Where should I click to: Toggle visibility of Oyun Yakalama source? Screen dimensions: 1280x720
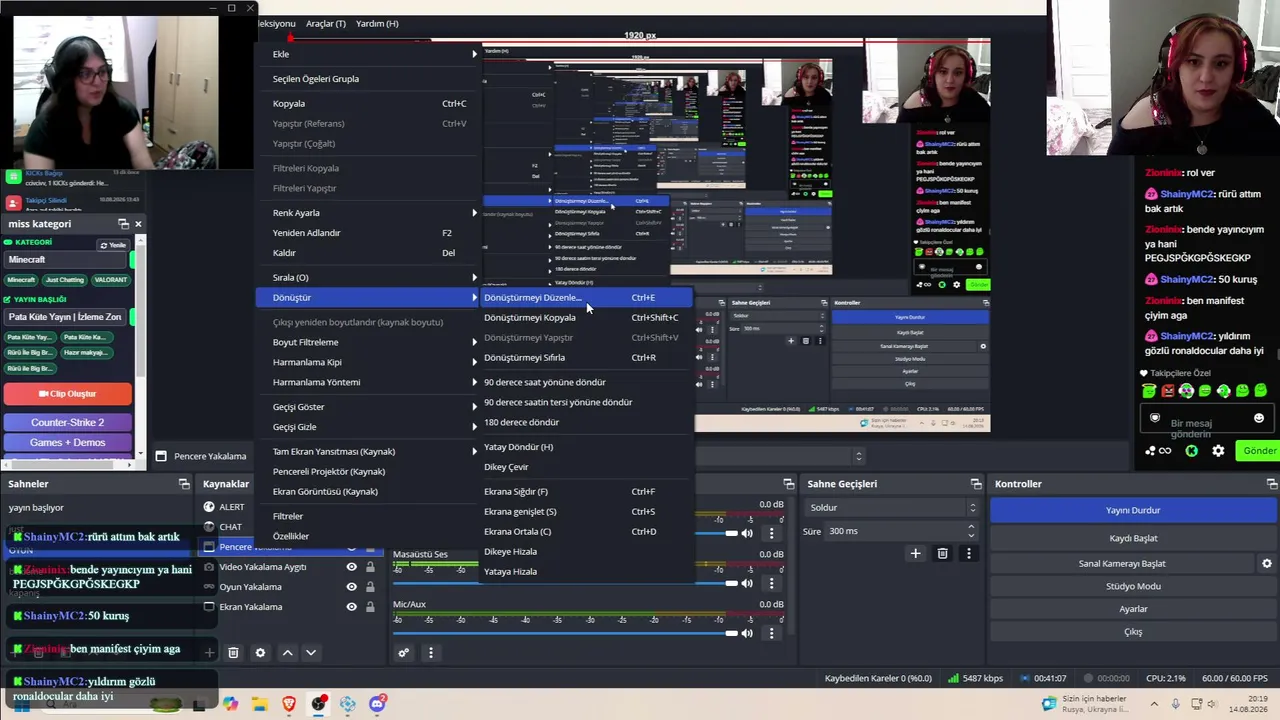click(351, 587)
